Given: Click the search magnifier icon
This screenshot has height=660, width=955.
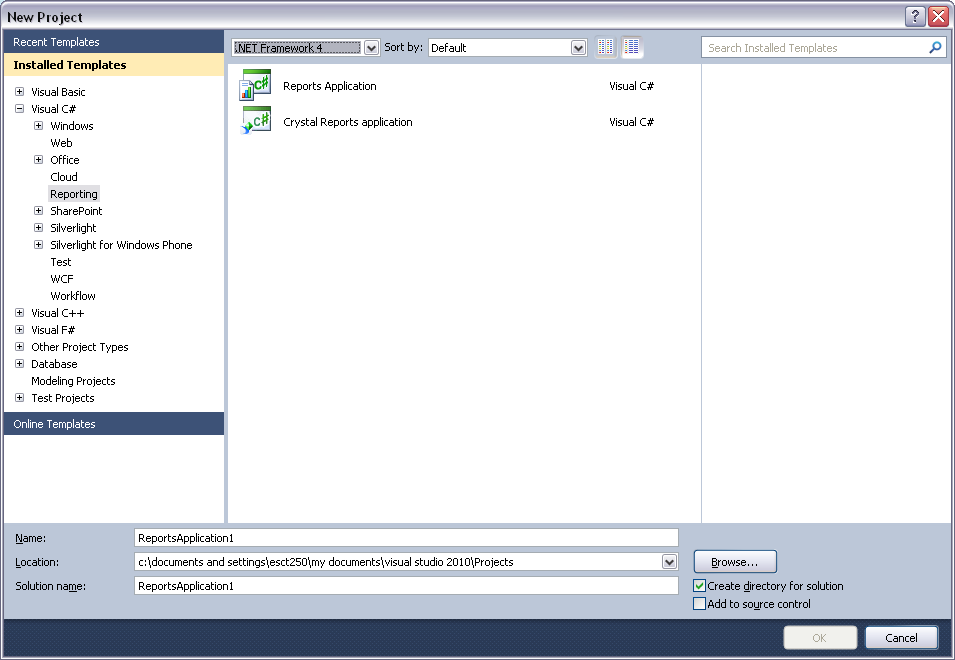Looking at the screenshot, I should [935, 47].
